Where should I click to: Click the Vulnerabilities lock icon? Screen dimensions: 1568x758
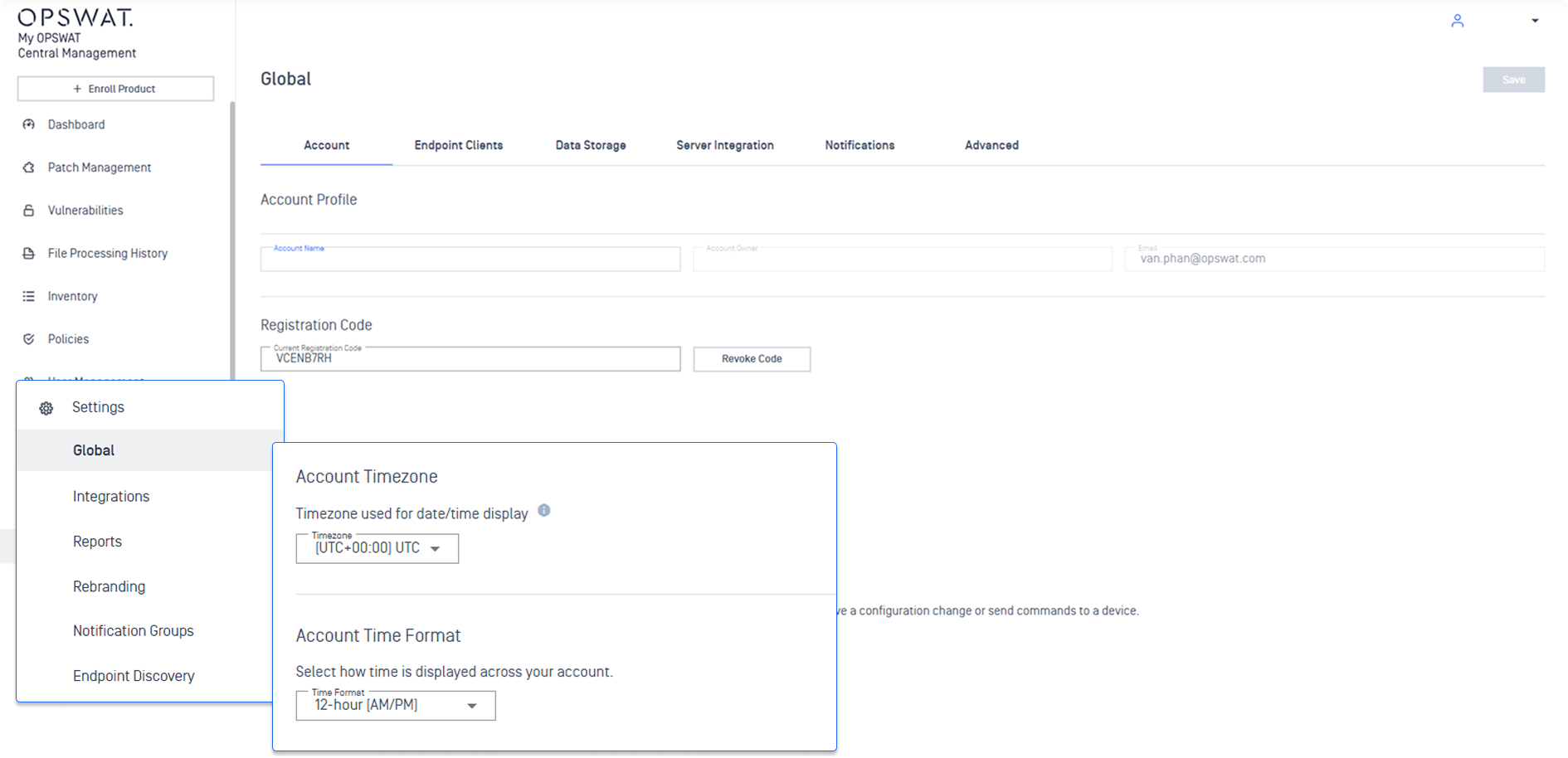(29, 211)
